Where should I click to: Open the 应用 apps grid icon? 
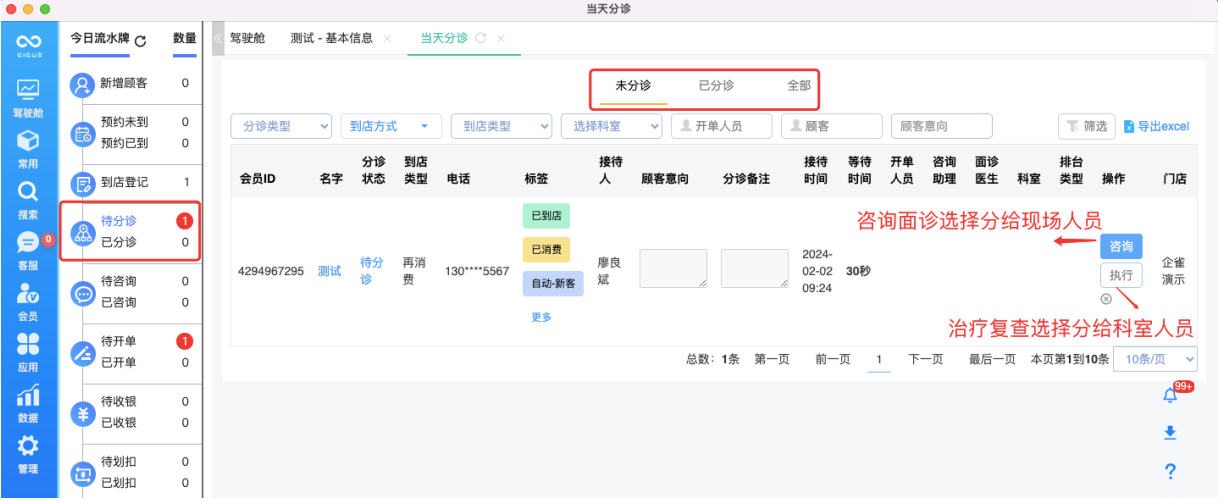[28, 352]
